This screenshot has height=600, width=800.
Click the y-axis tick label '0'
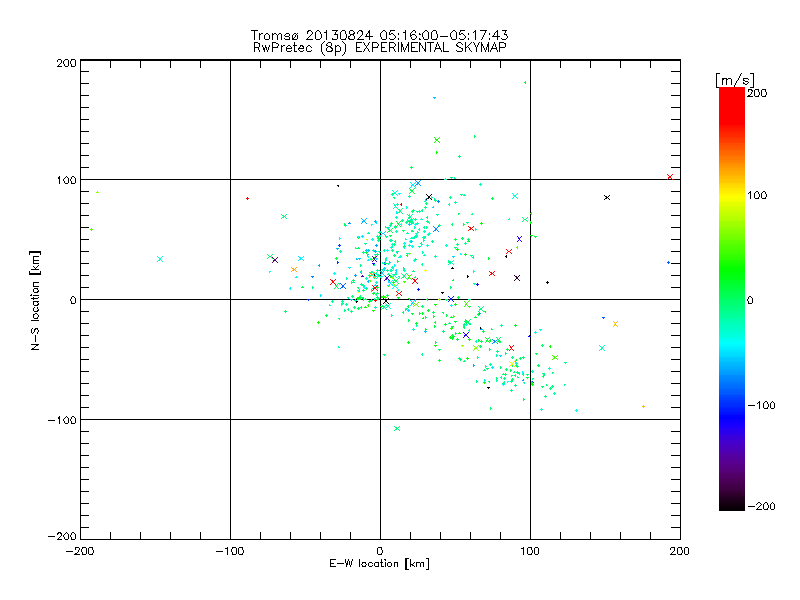[73, 300]
